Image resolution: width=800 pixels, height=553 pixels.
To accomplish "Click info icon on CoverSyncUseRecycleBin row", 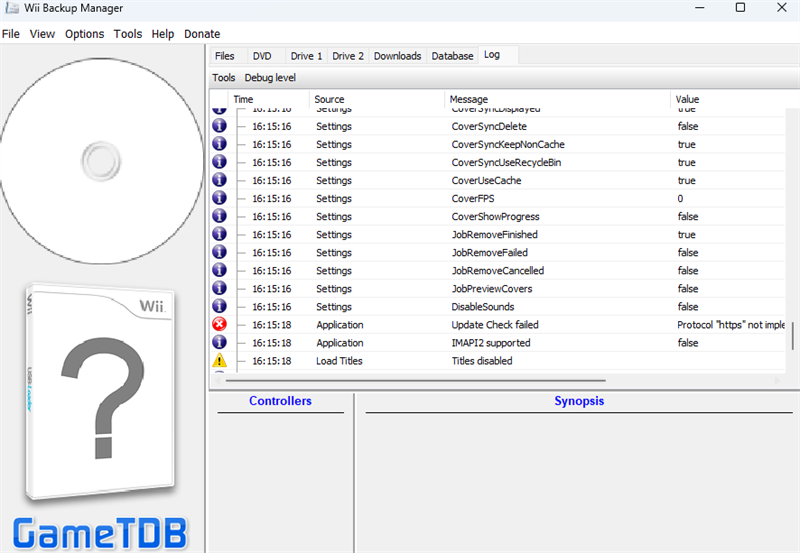I will click(x=219, y=162).
